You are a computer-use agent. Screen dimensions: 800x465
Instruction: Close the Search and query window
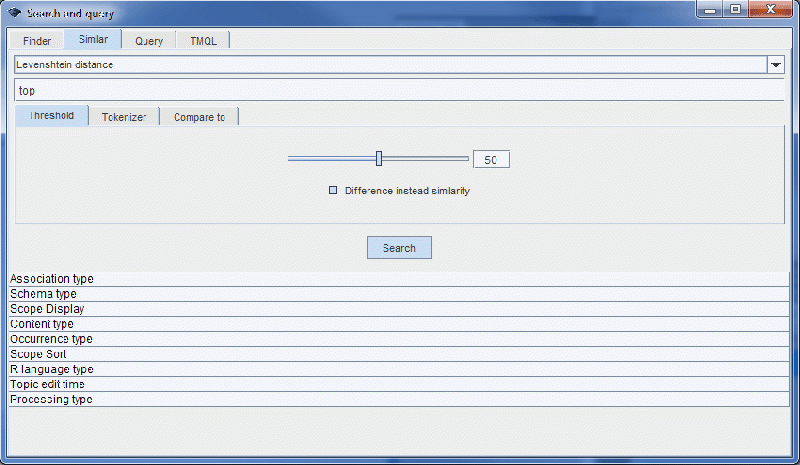coord(771,9)
